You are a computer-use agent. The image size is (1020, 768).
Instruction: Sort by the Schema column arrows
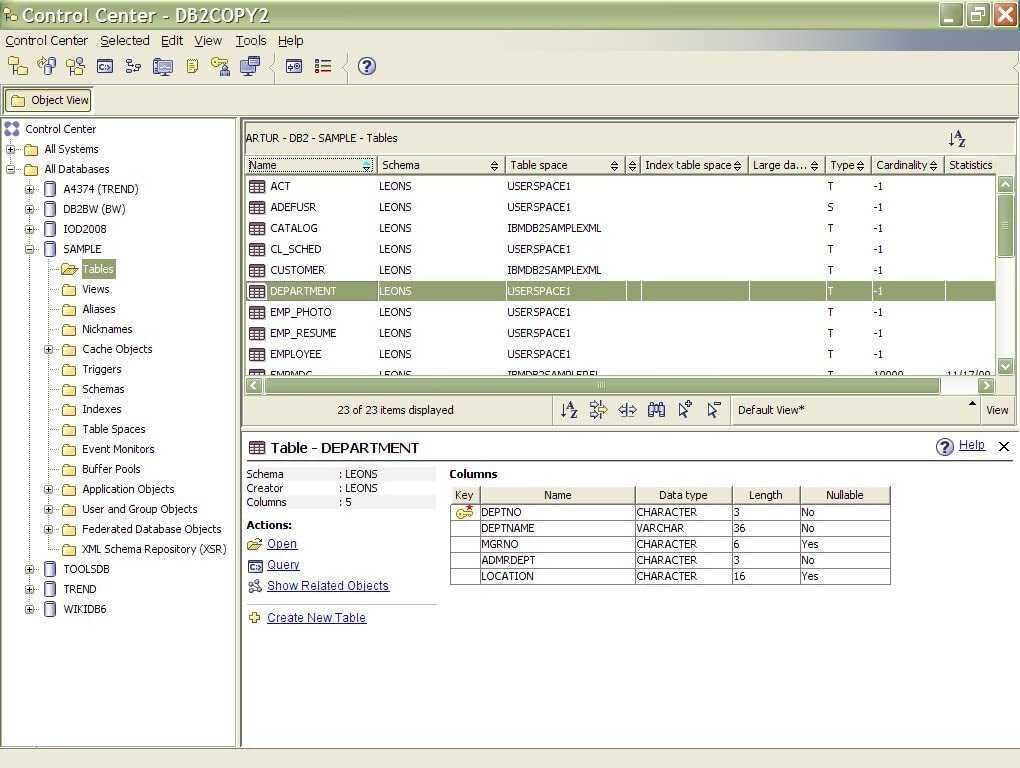point(494,166)
